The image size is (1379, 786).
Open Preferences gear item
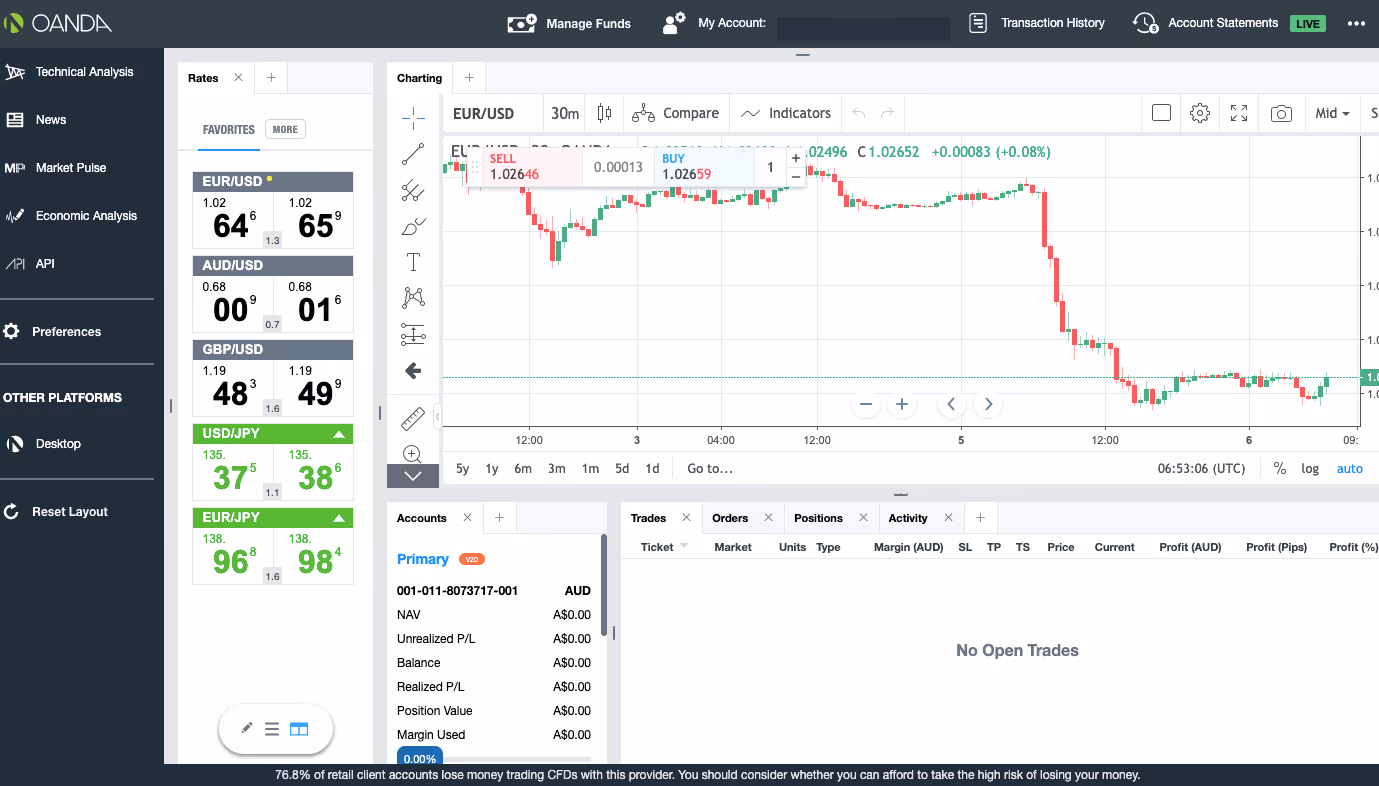tap(52, 332)
